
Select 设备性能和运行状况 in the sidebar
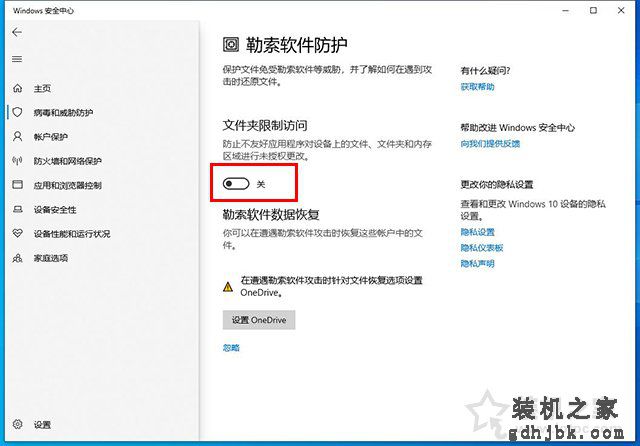pos(72,234)
